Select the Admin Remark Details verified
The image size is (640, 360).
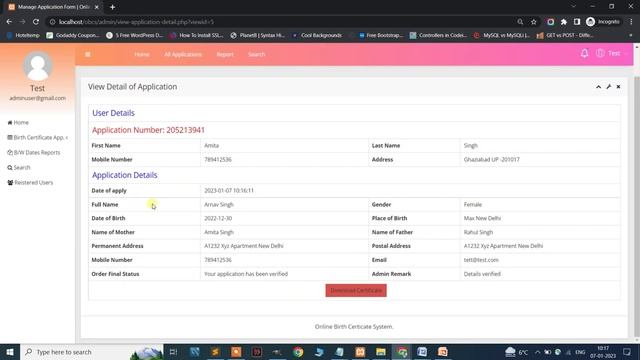[x=482, y=274]
